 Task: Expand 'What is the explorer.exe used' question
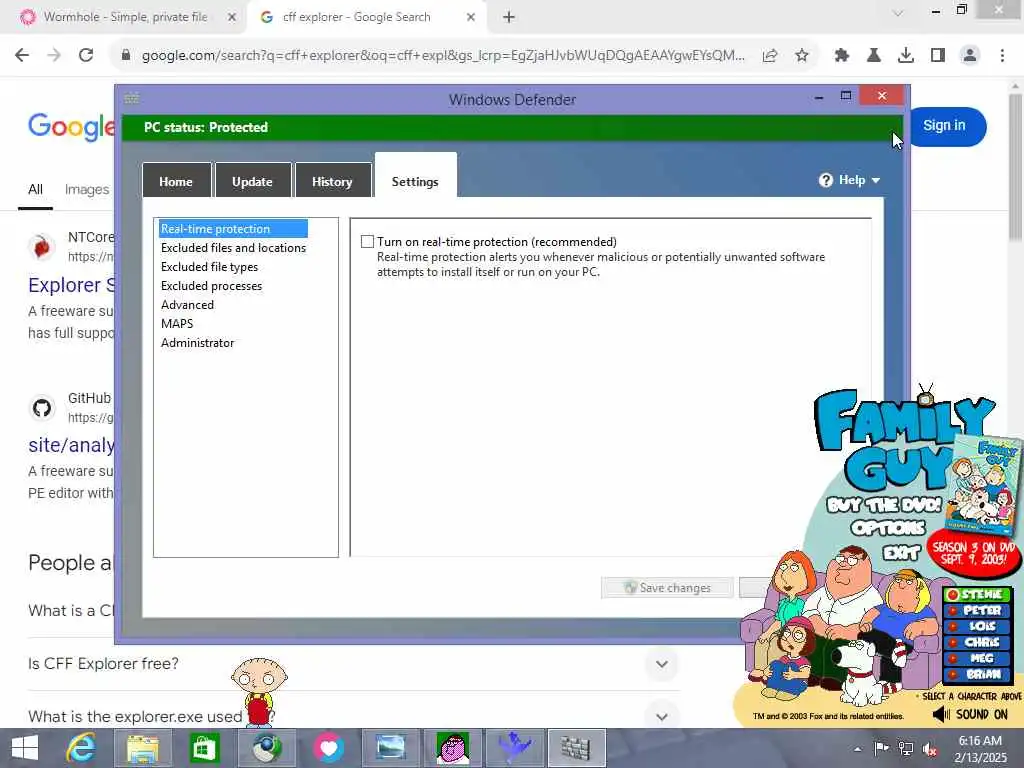(x=353, y=716)
